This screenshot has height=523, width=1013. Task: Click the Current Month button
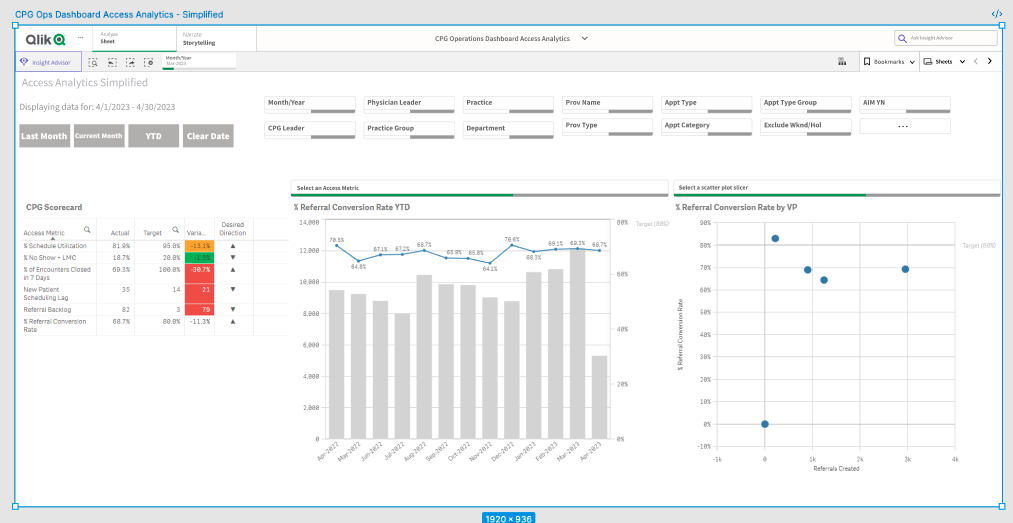point(99,136)
